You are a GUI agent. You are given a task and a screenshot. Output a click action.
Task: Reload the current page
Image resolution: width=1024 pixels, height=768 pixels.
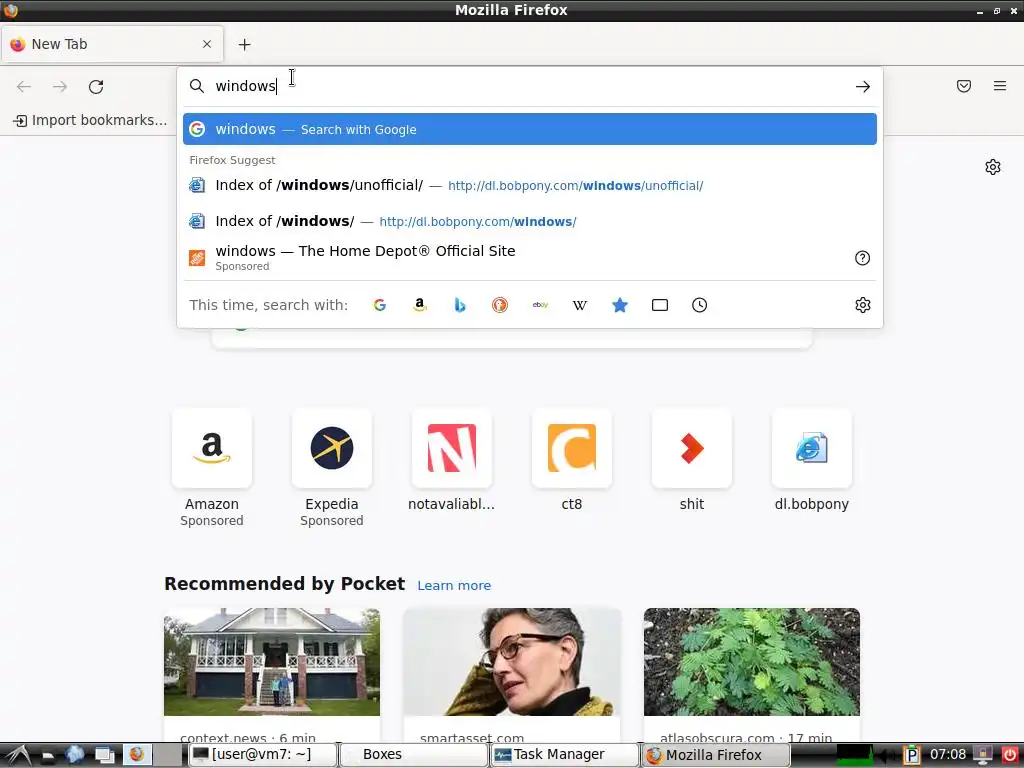click(x=96, y=87)
